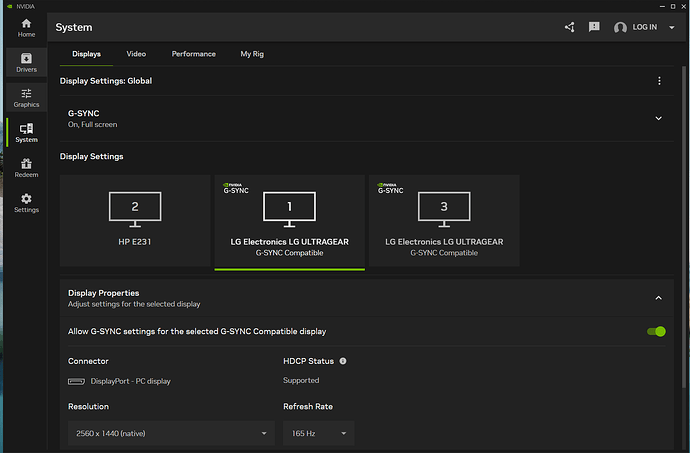Select the HP E231 display 2 card
This screenshot has height=453, width=690.
click(x=135, y=221)
